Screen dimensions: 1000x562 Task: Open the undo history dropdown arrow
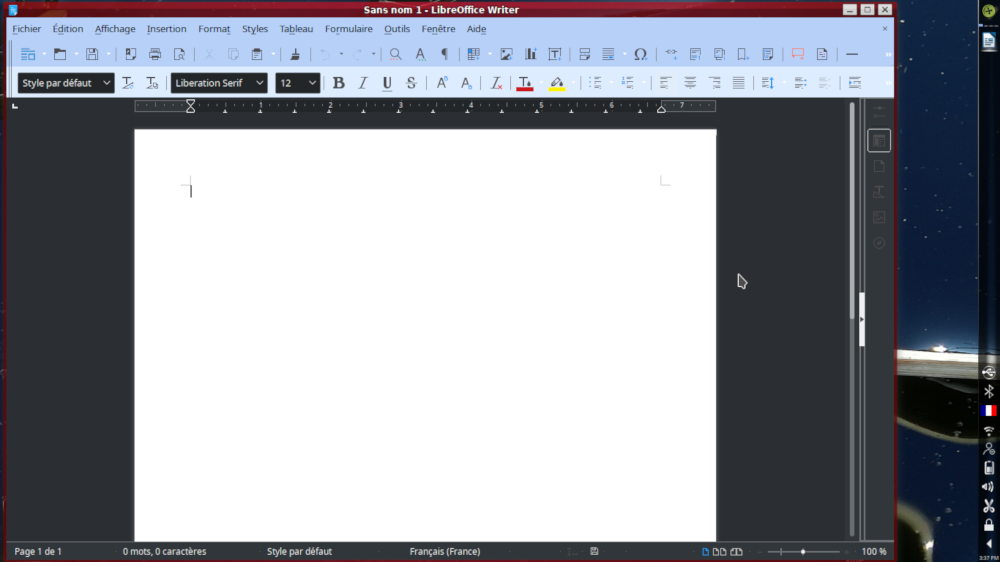(x=341, y=54)
